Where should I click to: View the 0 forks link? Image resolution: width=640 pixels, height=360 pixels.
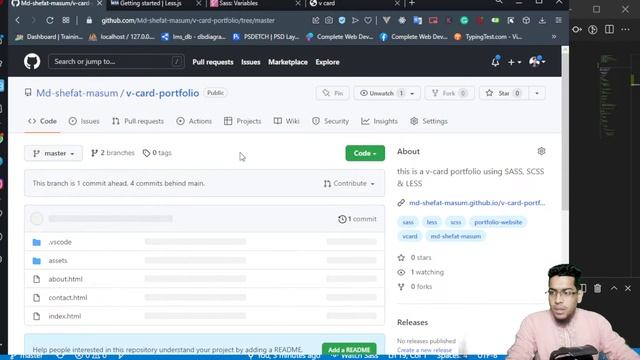pos(415,287)
